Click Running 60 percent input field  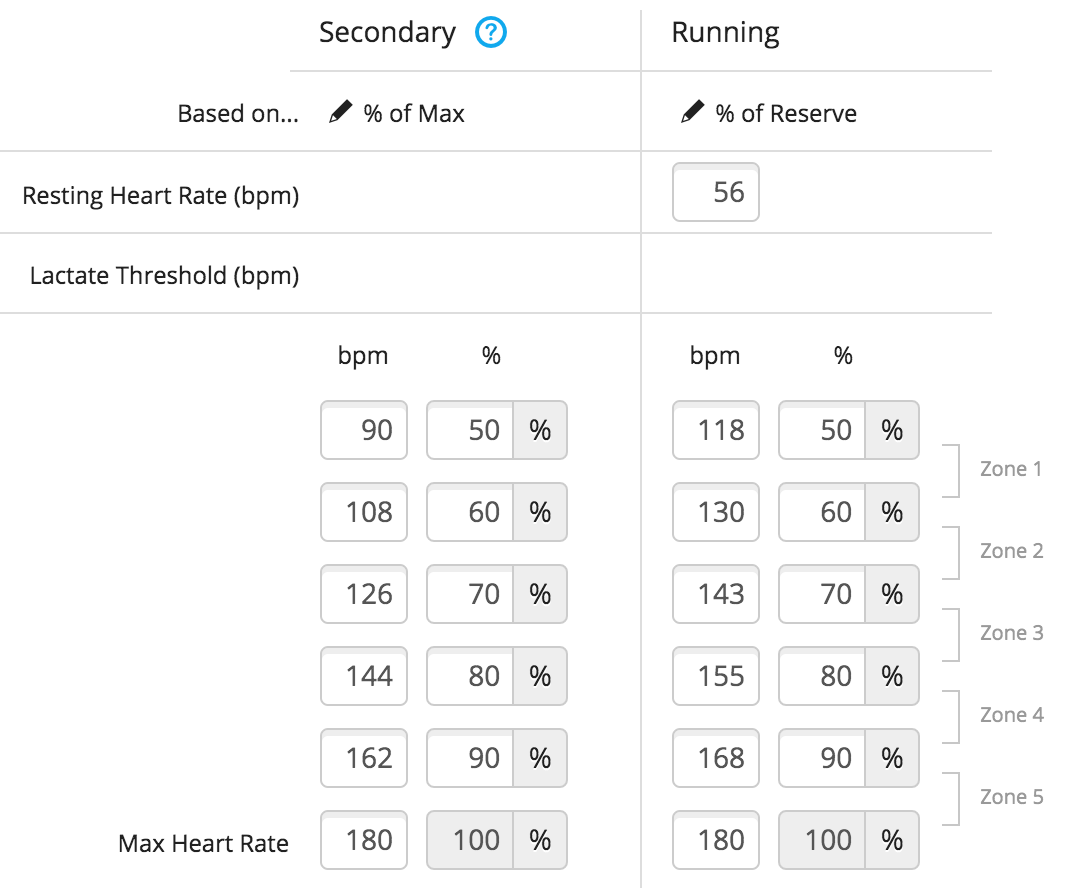tap(822, 512)
